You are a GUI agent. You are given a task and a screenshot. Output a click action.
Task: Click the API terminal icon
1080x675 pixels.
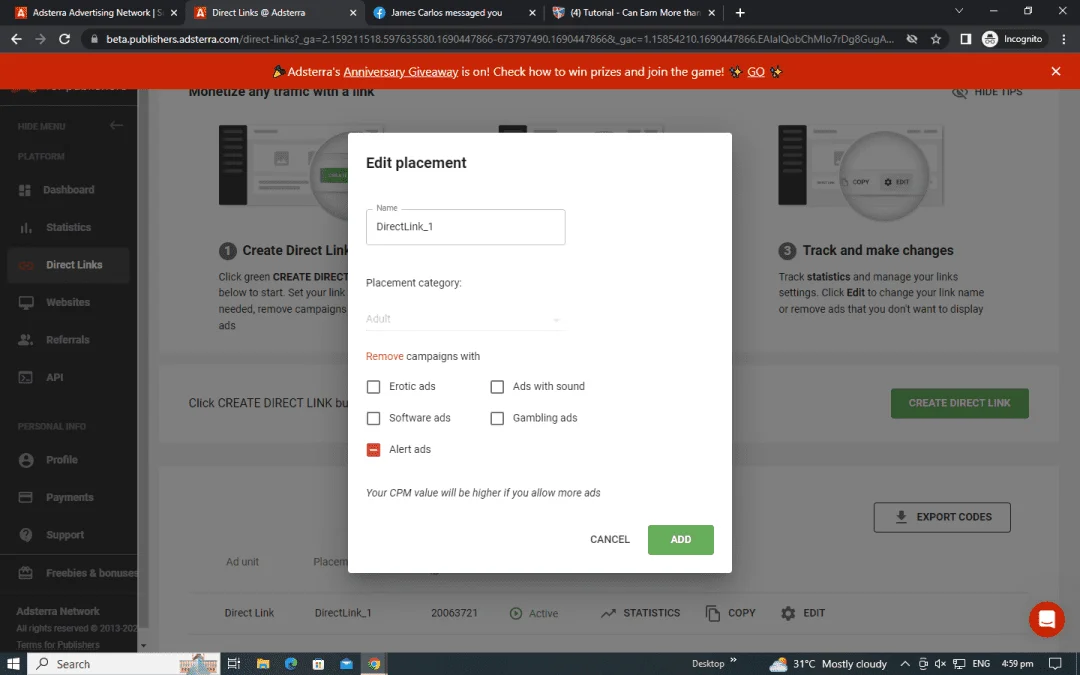[x=25, y=377]
